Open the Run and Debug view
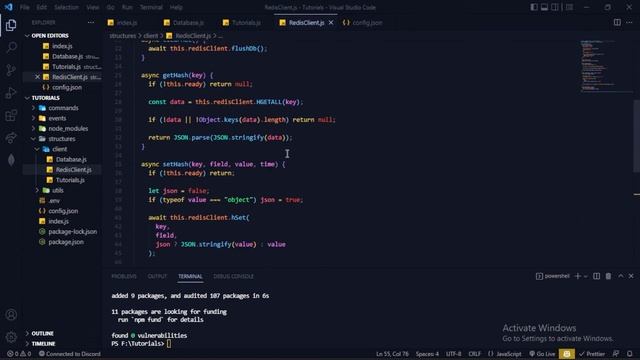 11,93
